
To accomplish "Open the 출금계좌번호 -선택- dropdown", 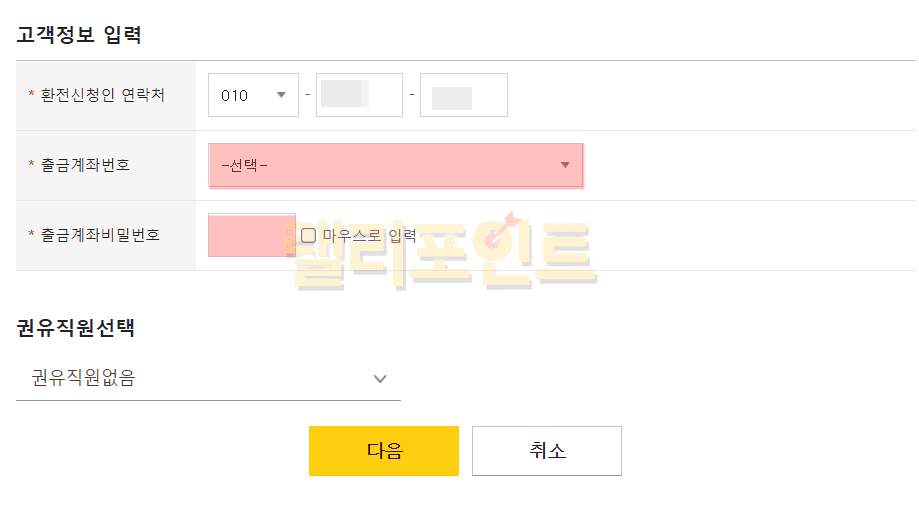I will click(395, 165).
